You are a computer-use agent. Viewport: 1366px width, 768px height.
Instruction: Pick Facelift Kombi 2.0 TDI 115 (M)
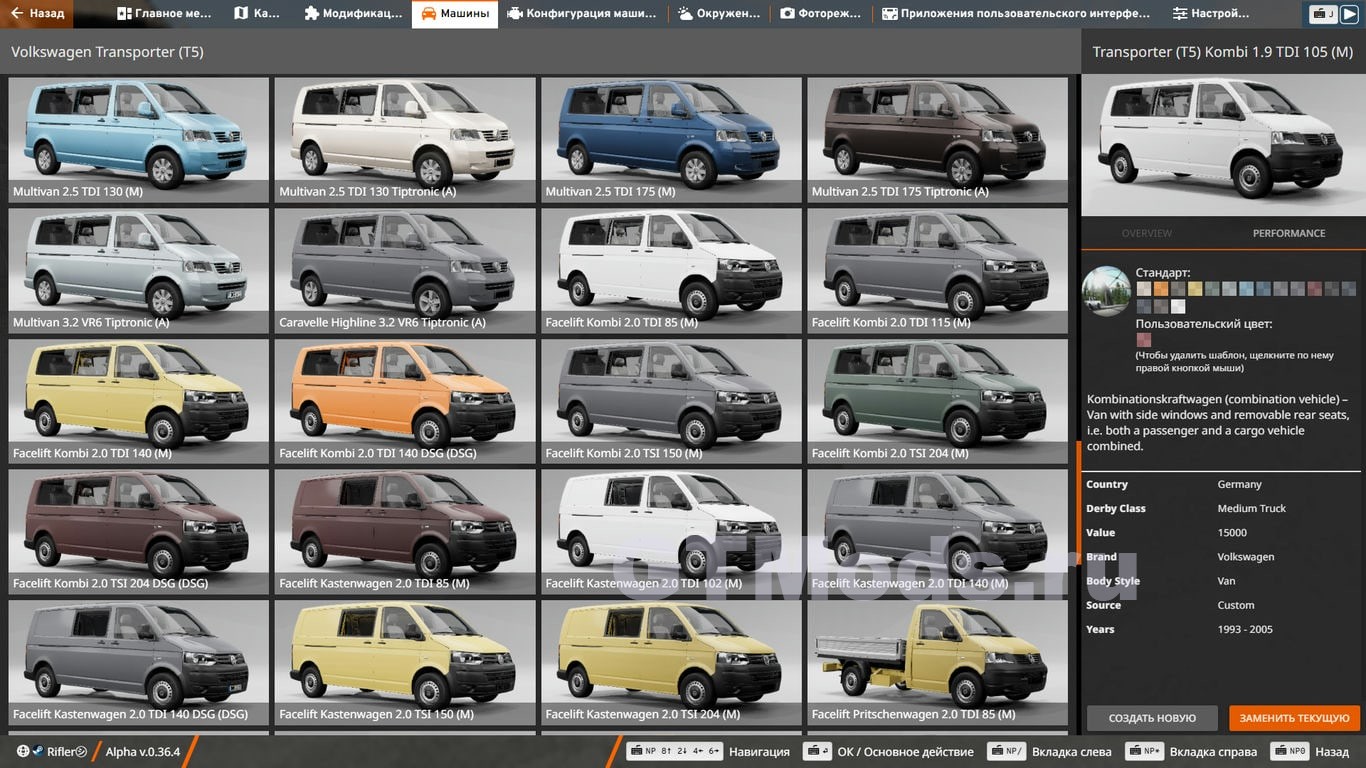pyautogui.click(x=938, y=271)
